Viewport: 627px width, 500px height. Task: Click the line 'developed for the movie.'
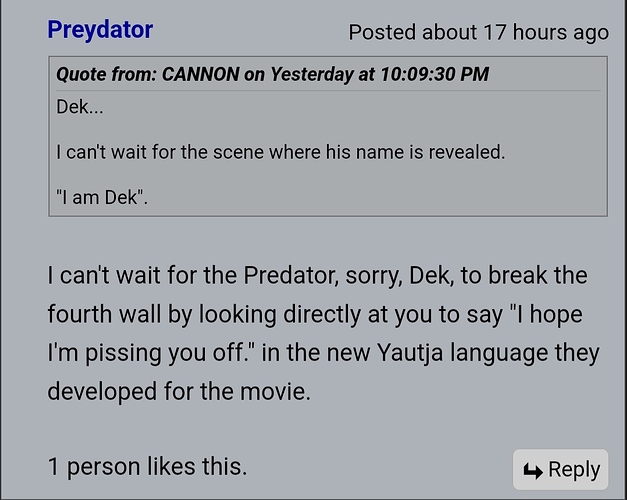[179, 391]
